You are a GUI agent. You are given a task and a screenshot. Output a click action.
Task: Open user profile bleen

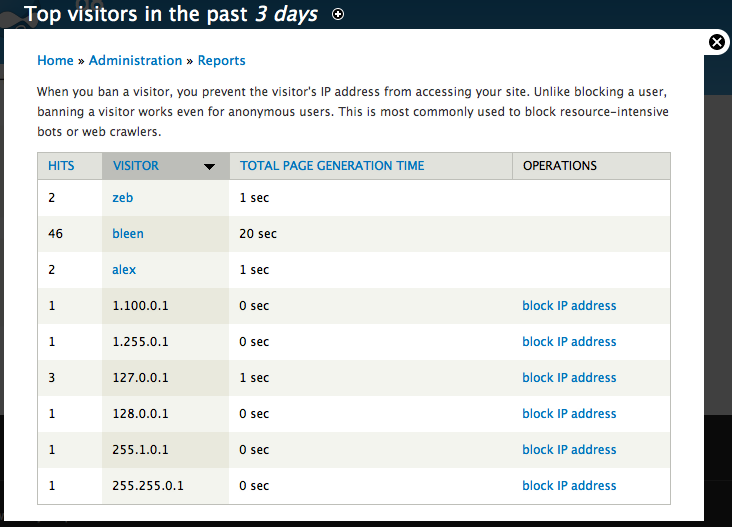point(128,233)
